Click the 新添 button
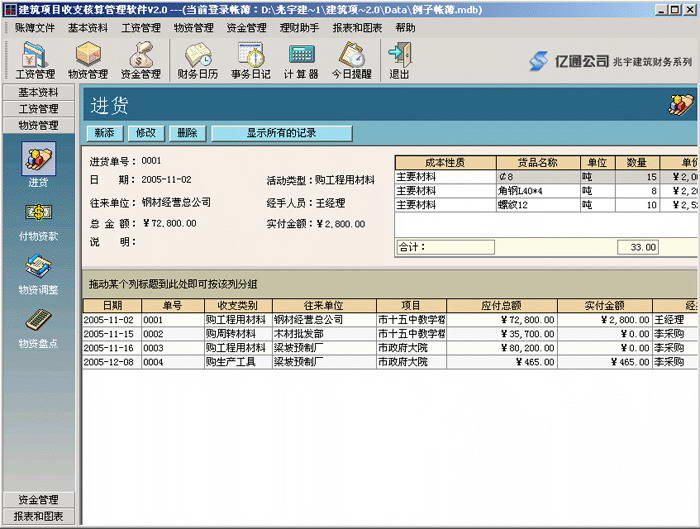 point(104,133)
